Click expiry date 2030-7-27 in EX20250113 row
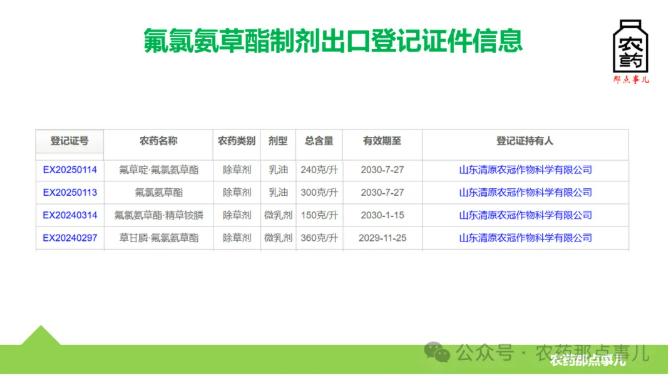The width and height of the screenshot is (668, 376). (382, 192)
